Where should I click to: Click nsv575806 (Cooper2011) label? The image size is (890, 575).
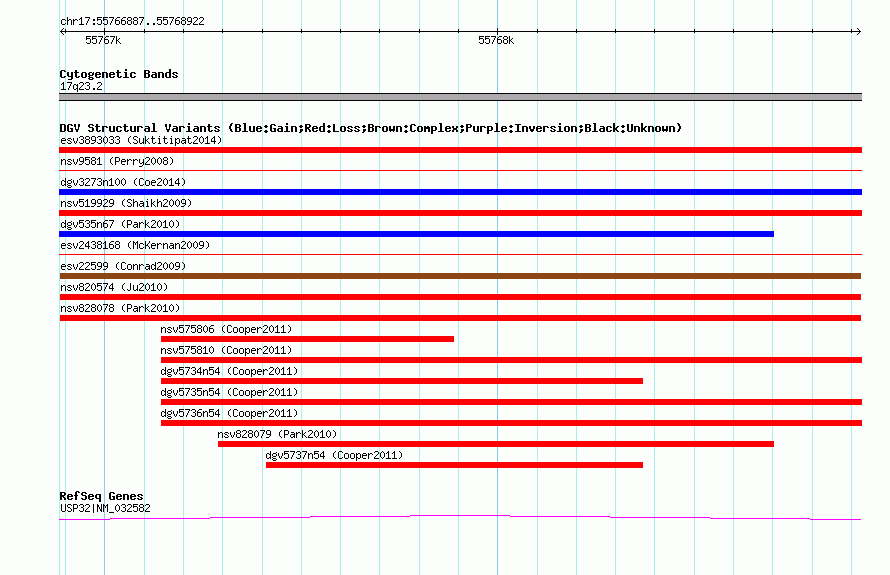point(226,329)
